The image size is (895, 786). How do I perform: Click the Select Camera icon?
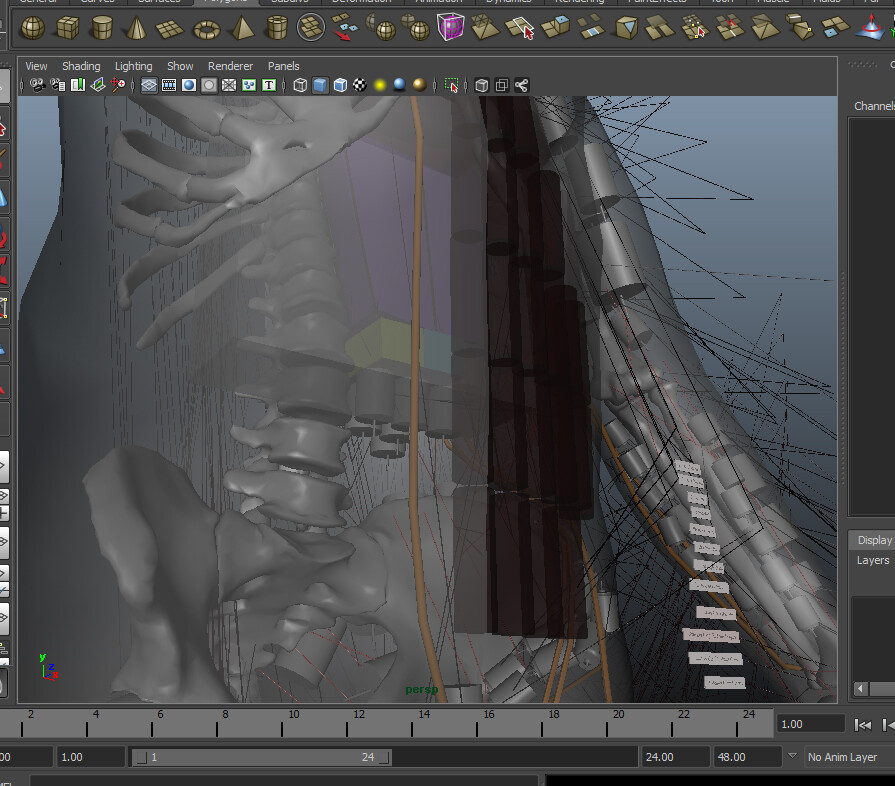tap(37, 86)
